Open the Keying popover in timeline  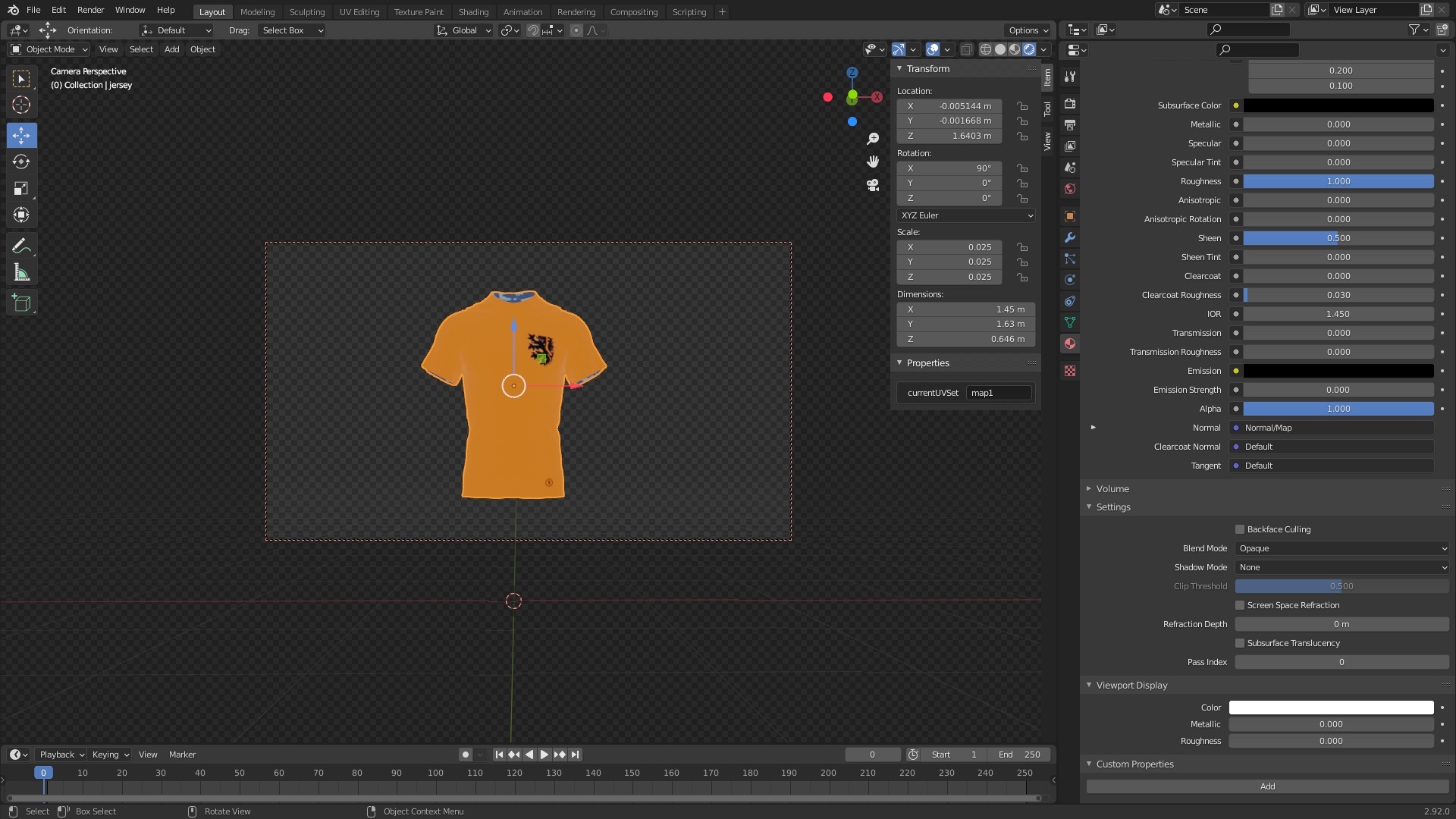111,755
